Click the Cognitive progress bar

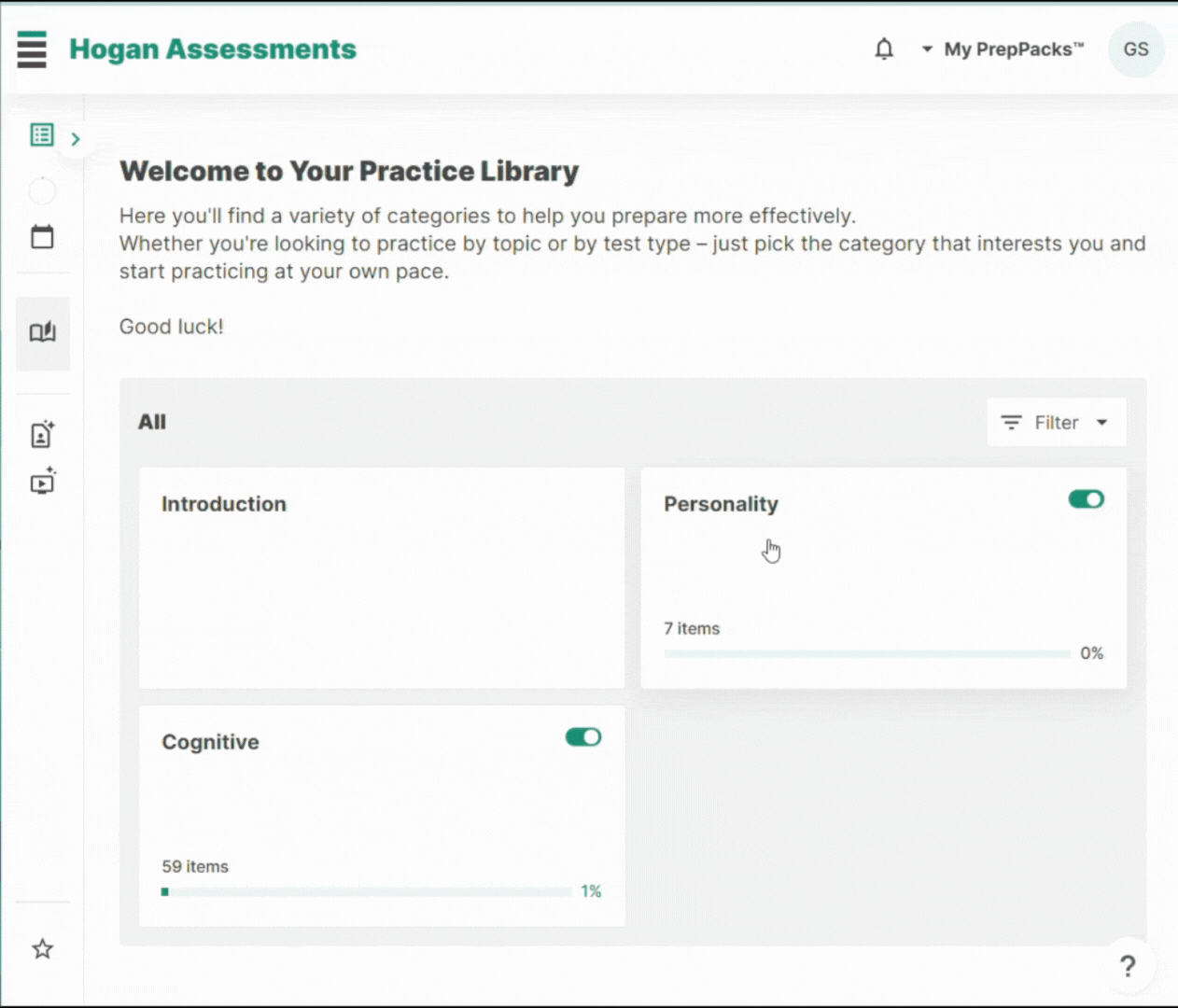367,891
